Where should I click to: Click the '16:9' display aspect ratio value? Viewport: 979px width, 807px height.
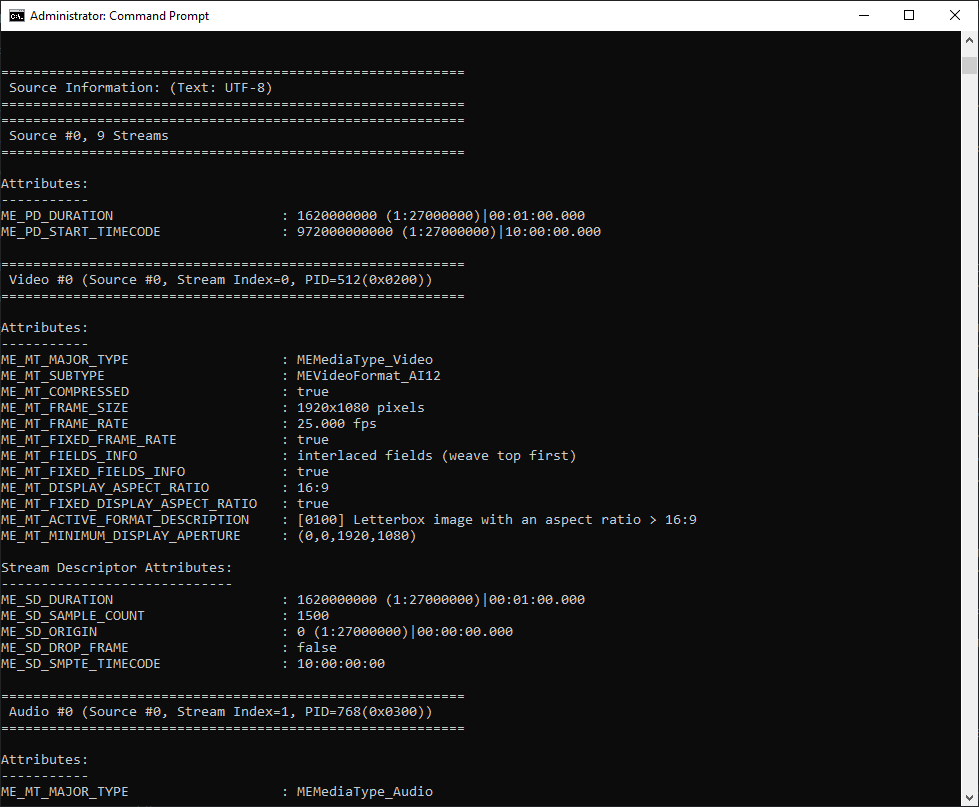click(313, 487)
